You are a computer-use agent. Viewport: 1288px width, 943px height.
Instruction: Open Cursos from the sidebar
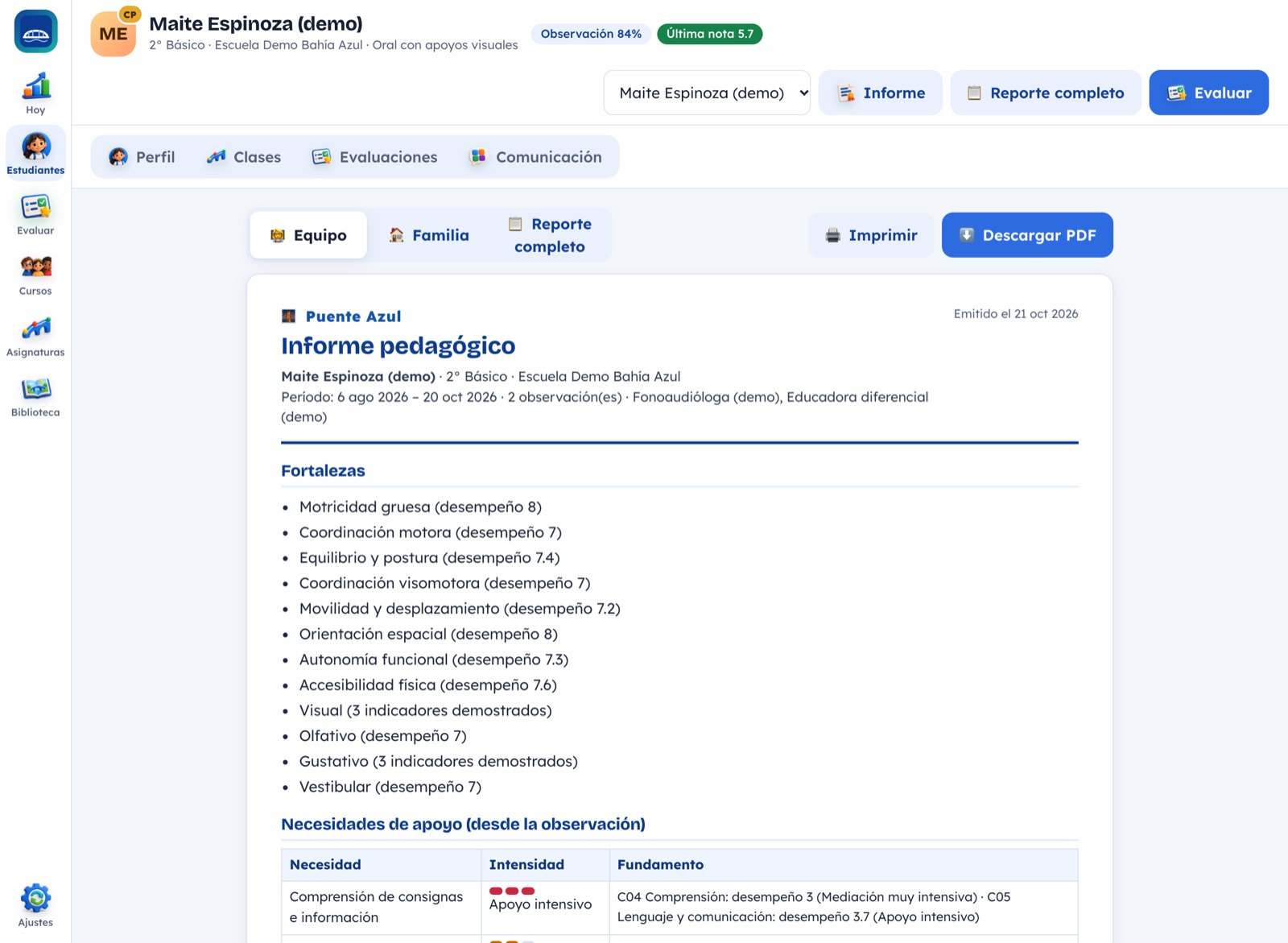pos(35,275)
